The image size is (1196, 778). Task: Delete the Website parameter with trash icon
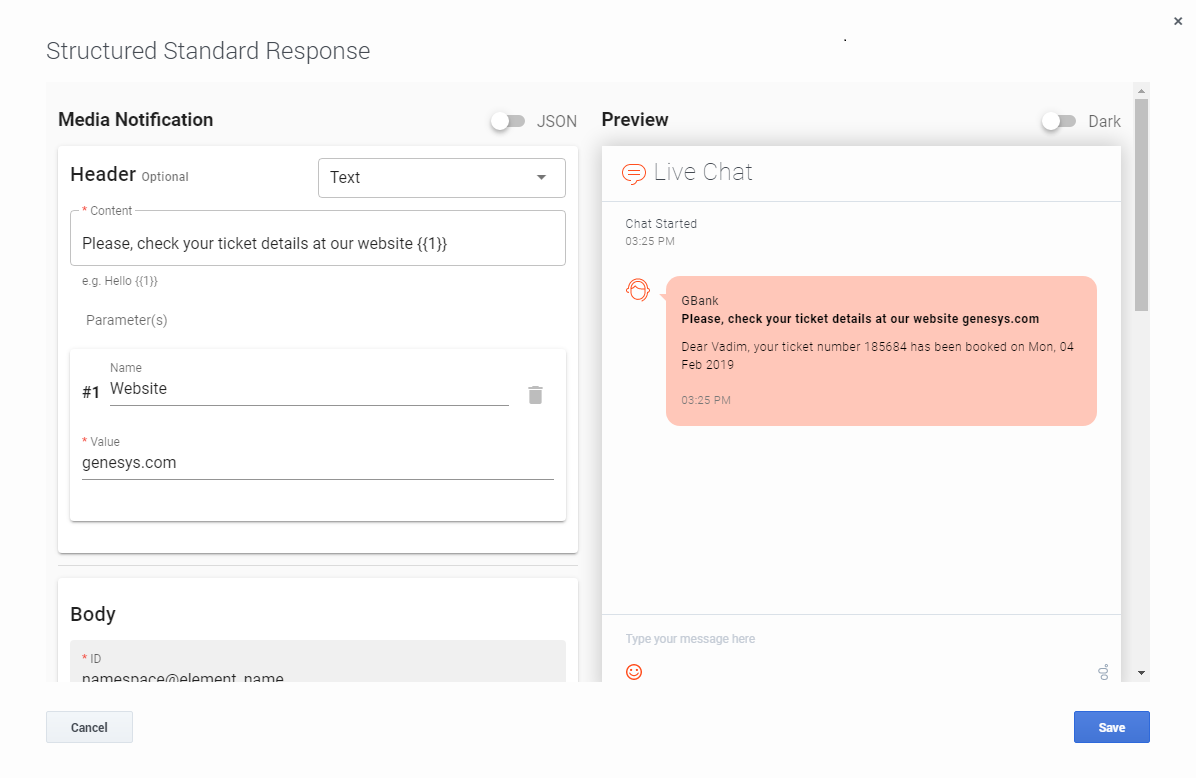click(536, 395)
